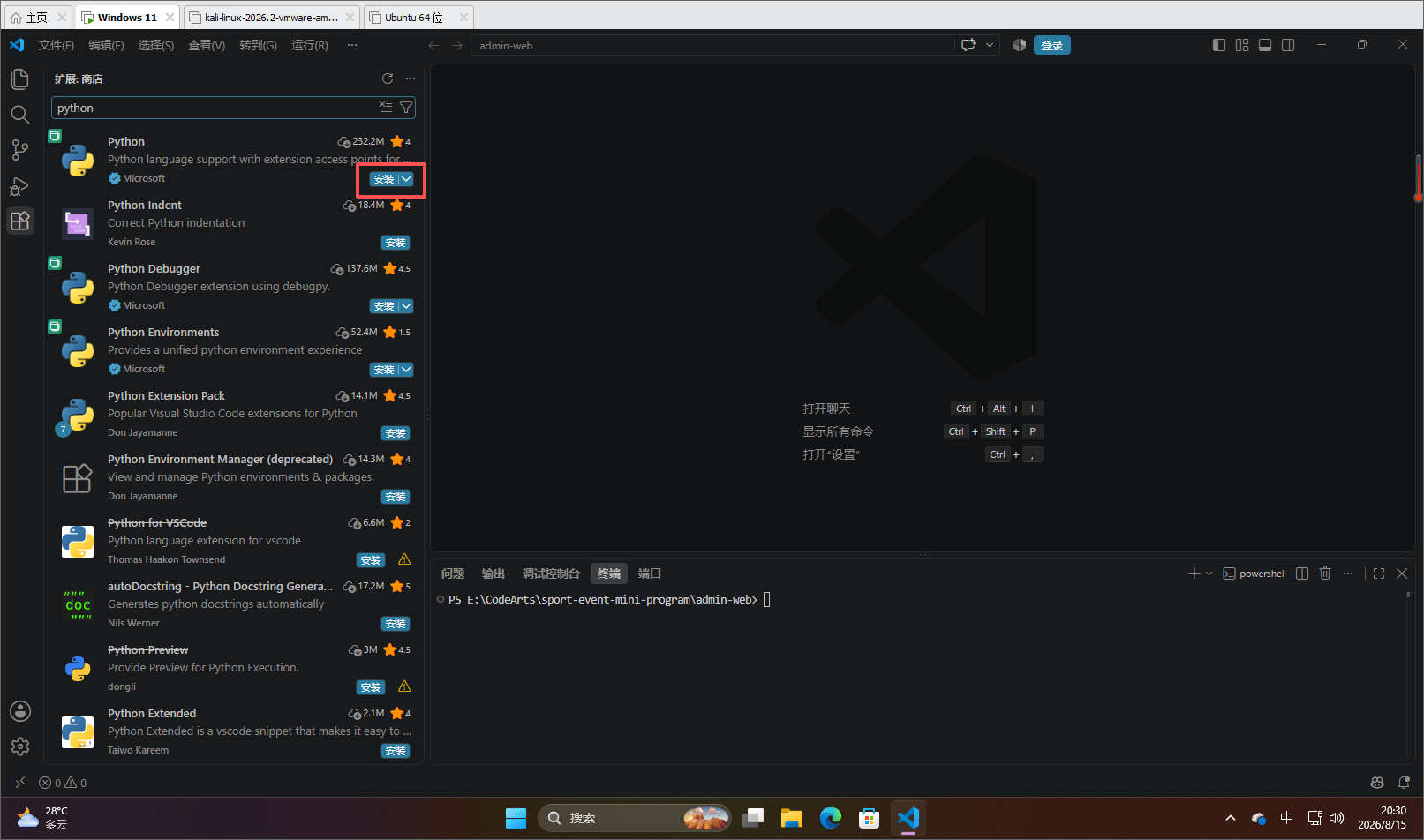Open the 查看(V) menu
Viewport: 1424px width, 840px height.
(x=207, y=45)
